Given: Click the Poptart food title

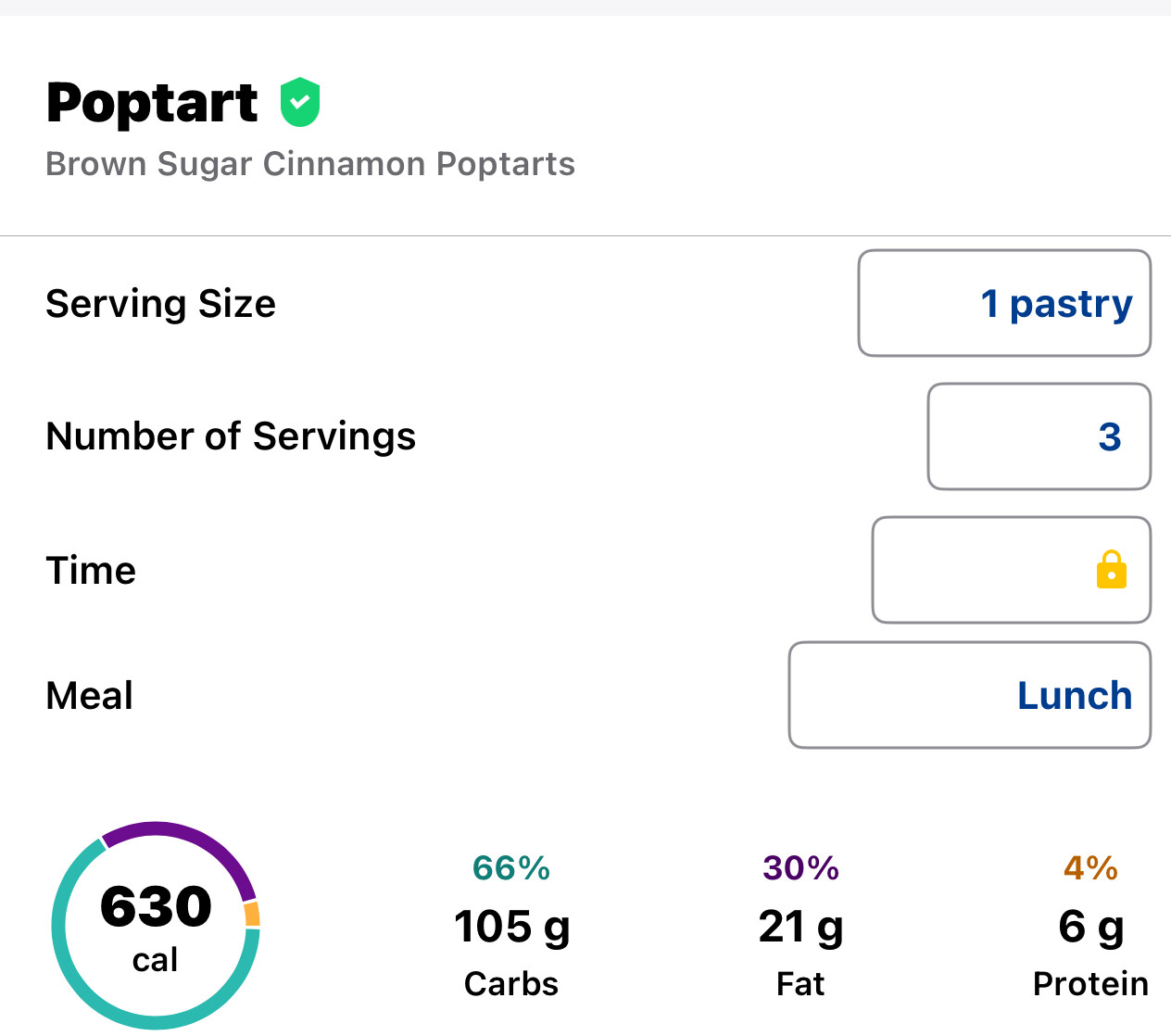Looking at the screenshot, I should pos(152,102).
